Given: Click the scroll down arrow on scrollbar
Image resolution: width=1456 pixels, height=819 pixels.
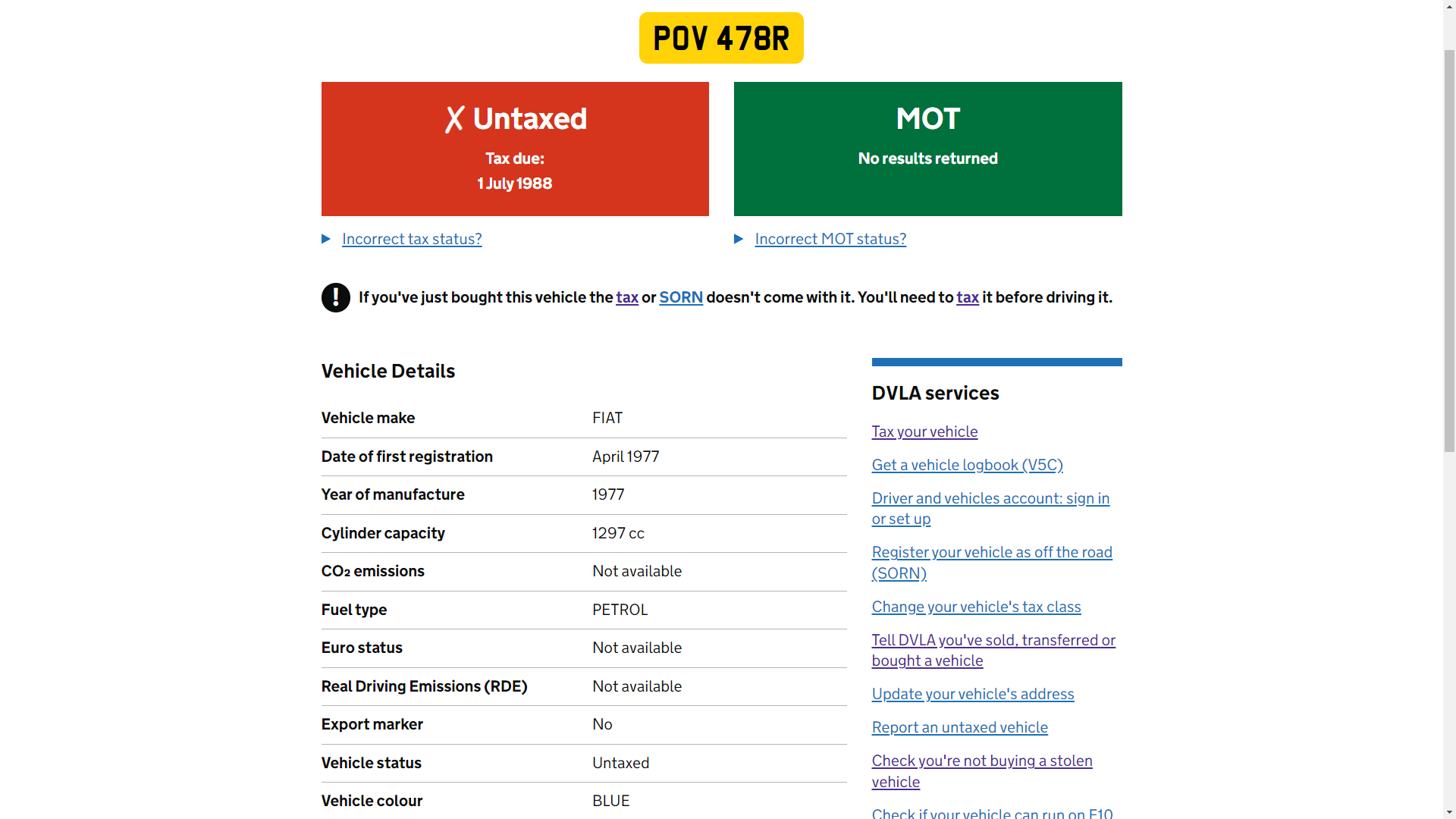Looking at the screenshot, I should pyautogui.click(x=1449, y=812).
